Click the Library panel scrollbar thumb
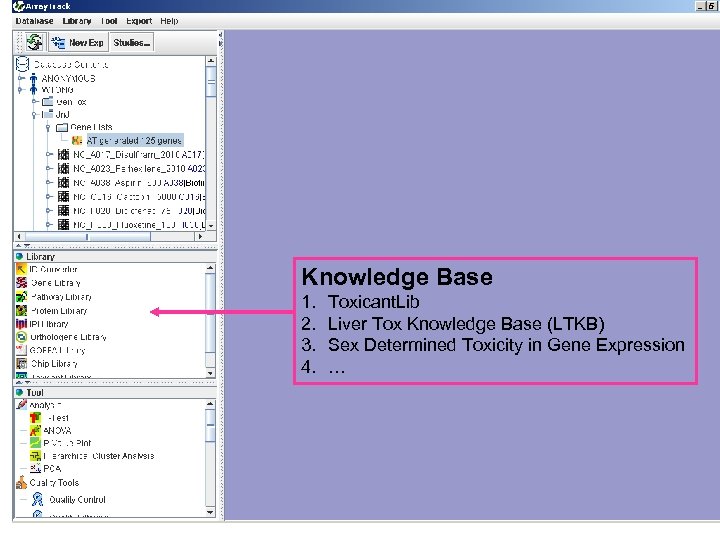The image size is (720, 540). [x=210, y=314]
